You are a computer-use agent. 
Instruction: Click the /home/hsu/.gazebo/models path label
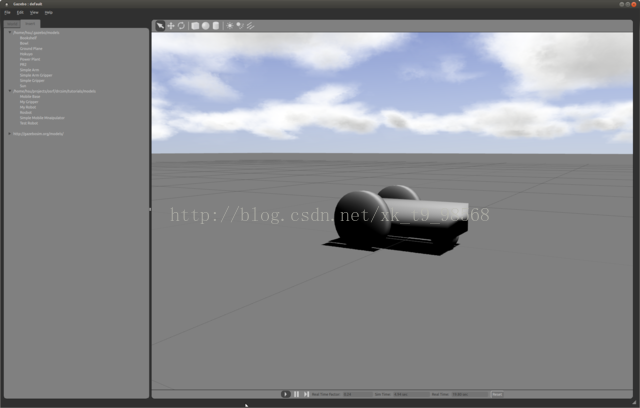36,33
